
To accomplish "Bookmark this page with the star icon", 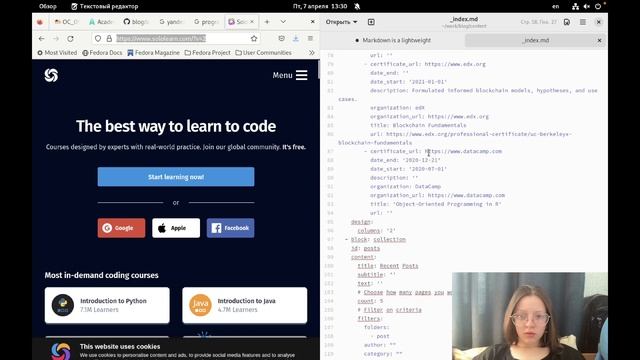I will click(x=254, y=38).
